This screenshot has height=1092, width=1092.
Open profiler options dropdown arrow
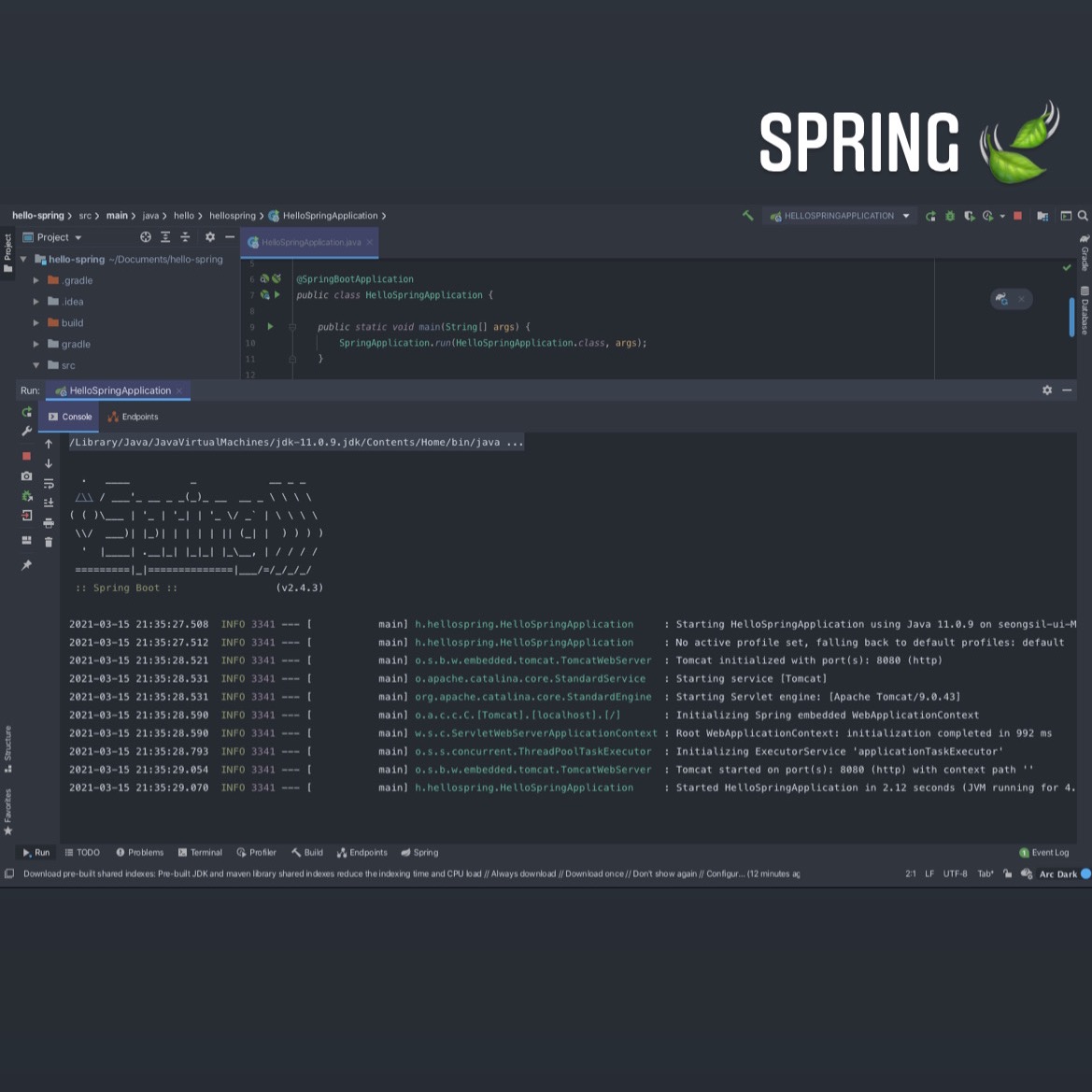[x=1002, y=216]
